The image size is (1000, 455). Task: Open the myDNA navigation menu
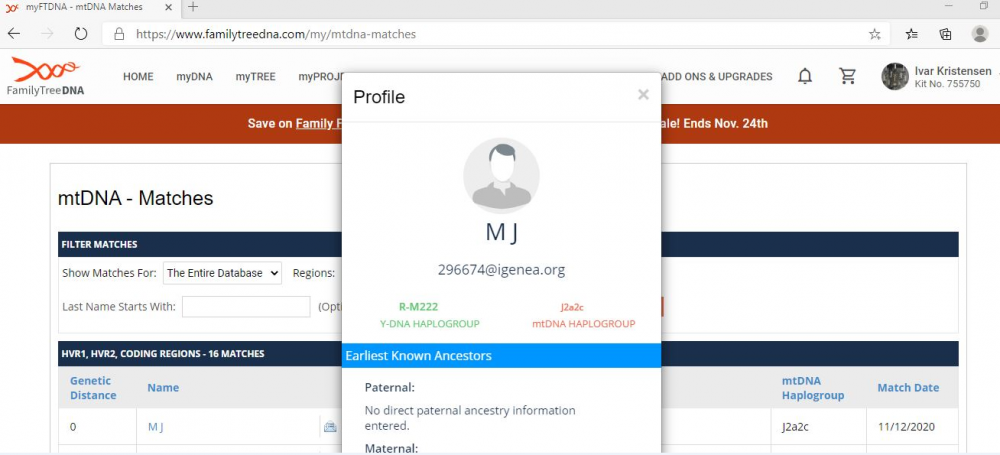[194, 77]
